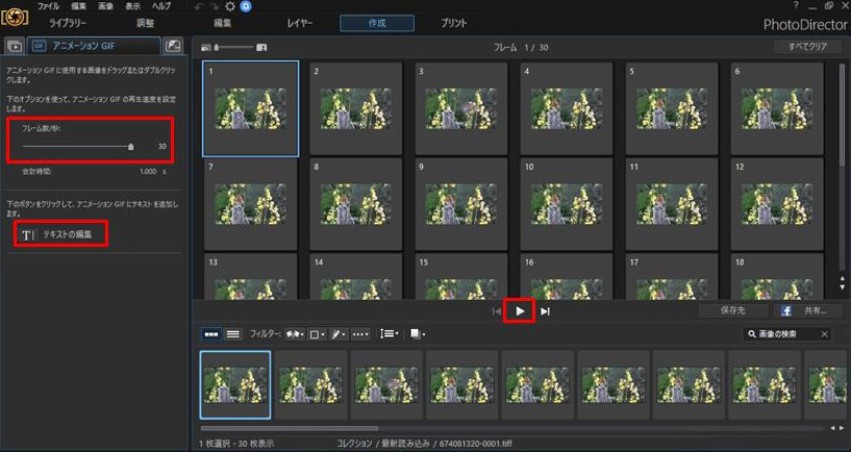851x452 pixels.
Task: Click the frame grid scroll down arrow
Action: 842,288
